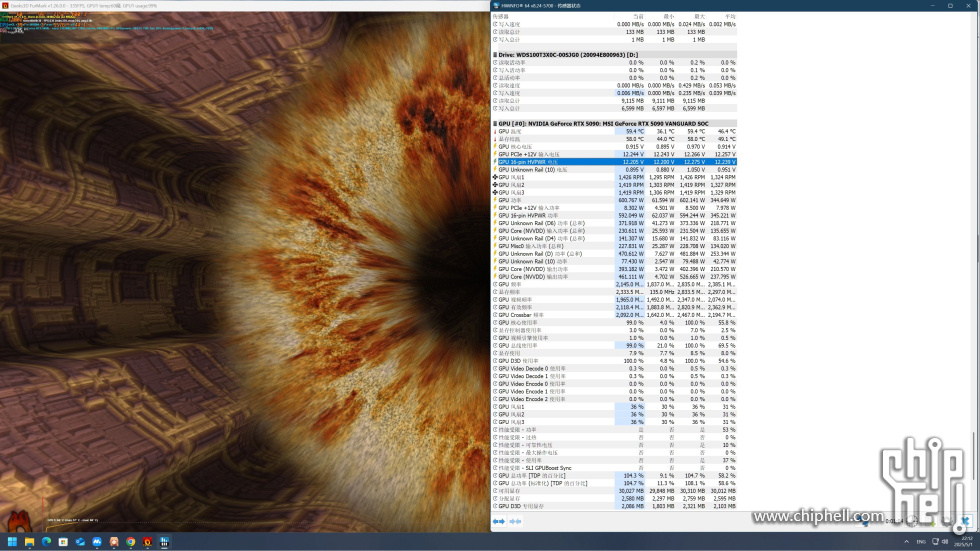
Task: Select the GPU Video Encode 0 usage row
Action: (x=614, y=384)
